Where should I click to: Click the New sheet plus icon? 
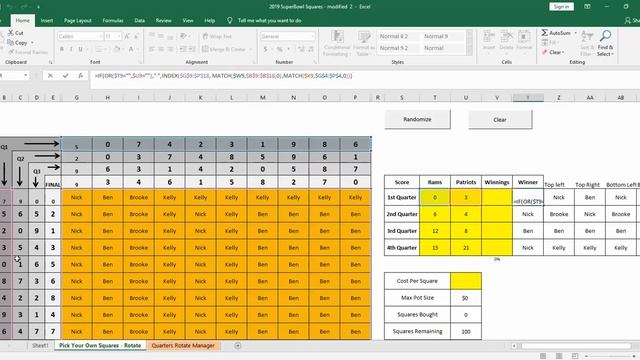238,346
